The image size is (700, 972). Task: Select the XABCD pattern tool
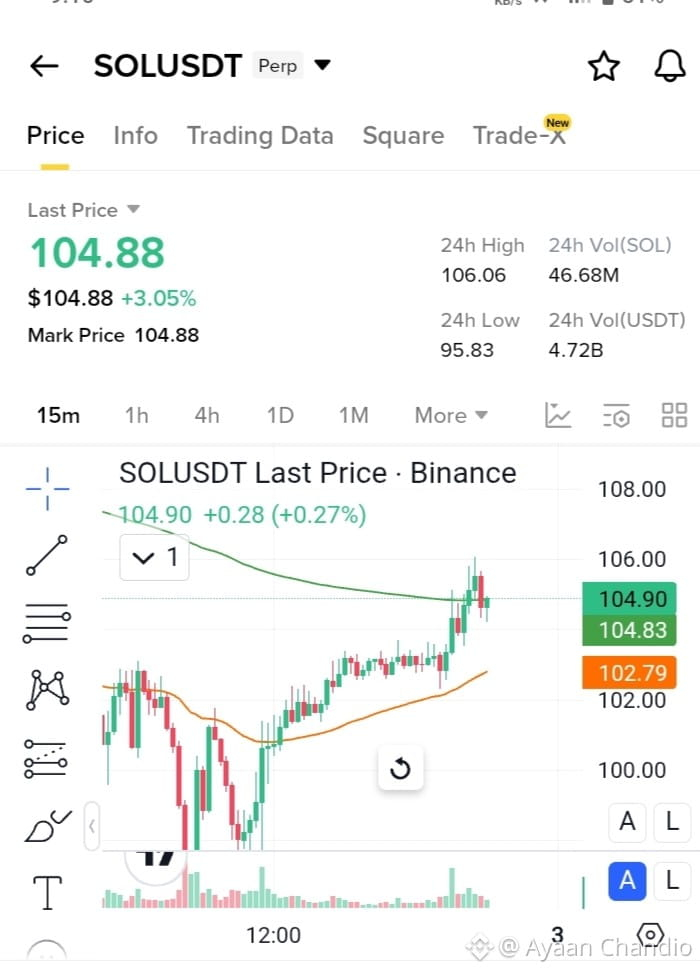pos(47,689)
